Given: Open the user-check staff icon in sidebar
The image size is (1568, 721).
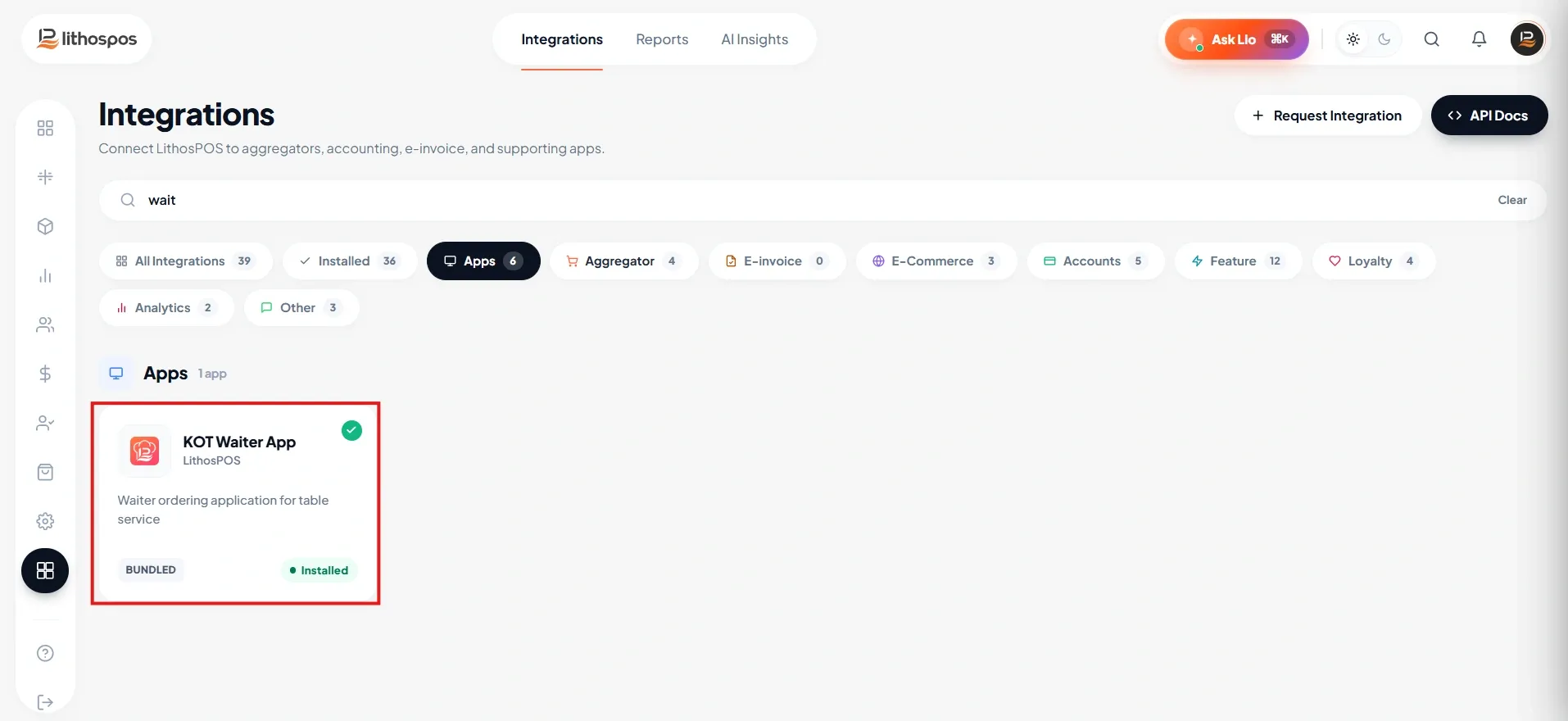Looking at the screenshot, I should (45, 423).
